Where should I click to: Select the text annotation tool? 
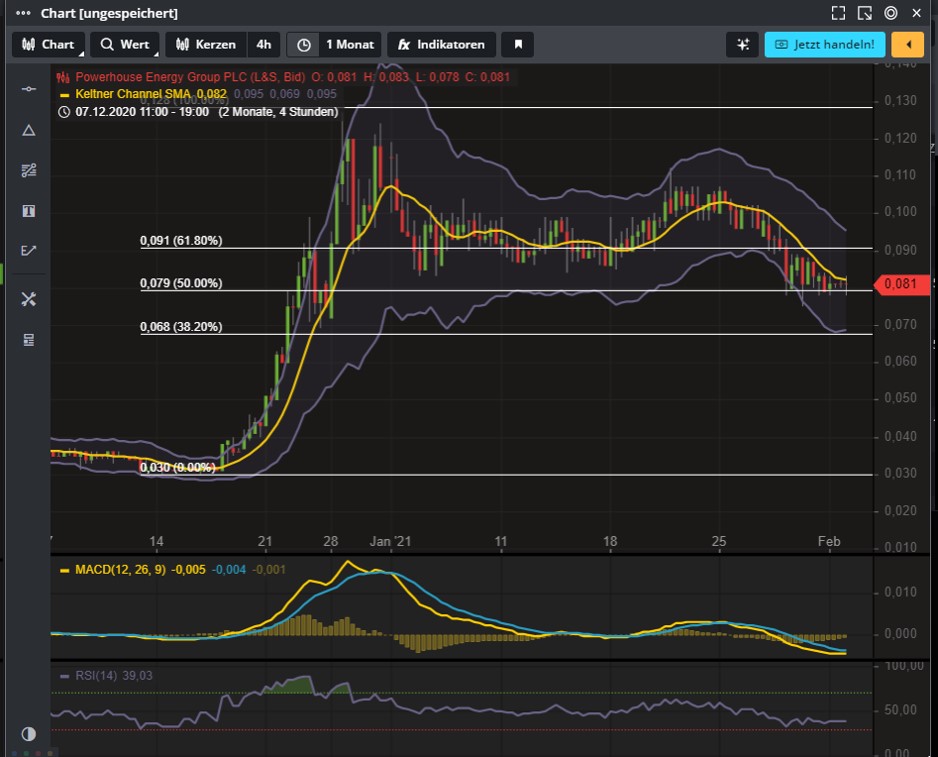(x=28, y=211)
